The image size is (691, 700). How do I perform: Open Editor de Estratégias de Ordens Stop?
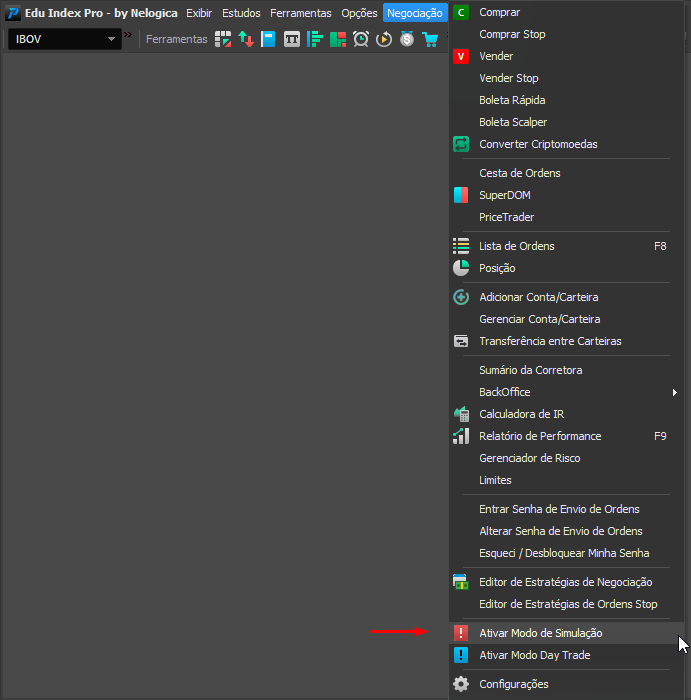[568, 604]
